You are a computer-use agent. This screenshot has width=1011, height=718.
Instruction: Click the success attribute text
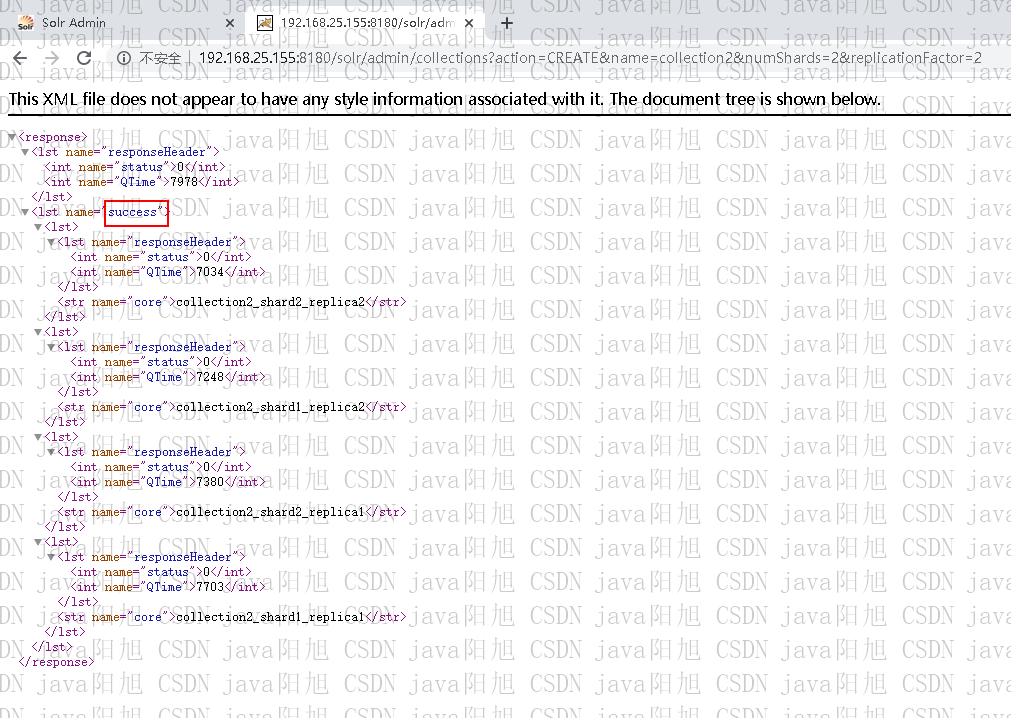132,212
